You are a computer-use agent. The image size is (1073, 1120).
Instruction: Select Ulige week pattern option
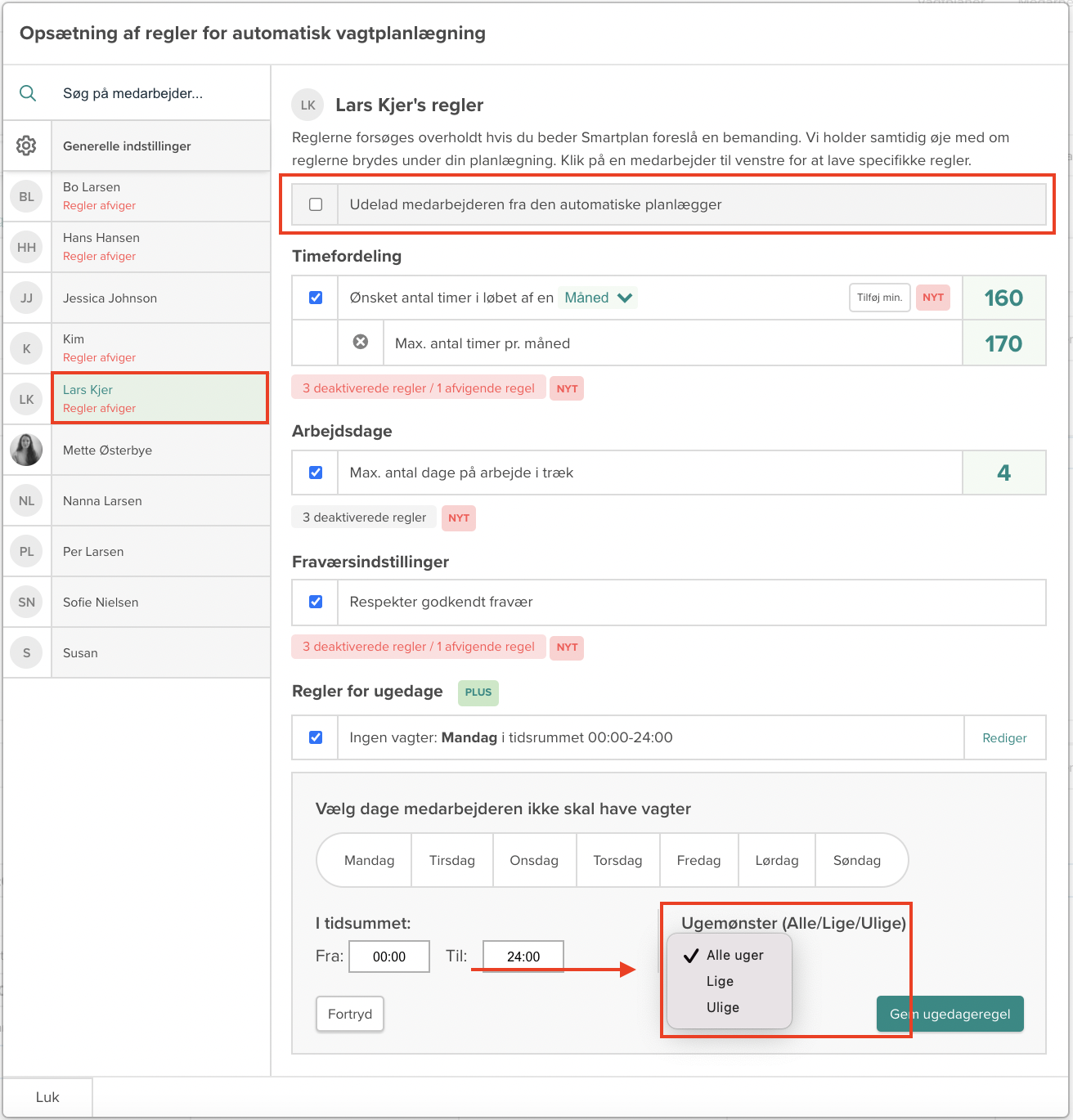pyautogui.click(x=722, y=1007)
